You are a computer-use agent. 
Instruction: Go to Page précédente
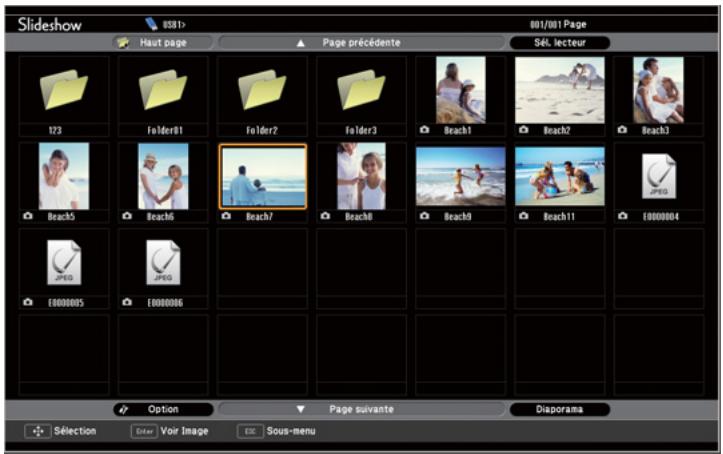coord(362,42)
